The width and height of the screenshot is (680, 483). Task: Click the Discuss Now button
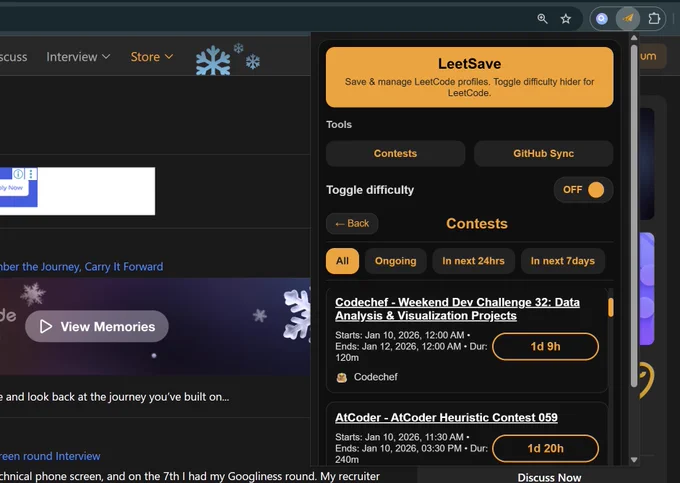pyautogui.click(x=549, y=477)
